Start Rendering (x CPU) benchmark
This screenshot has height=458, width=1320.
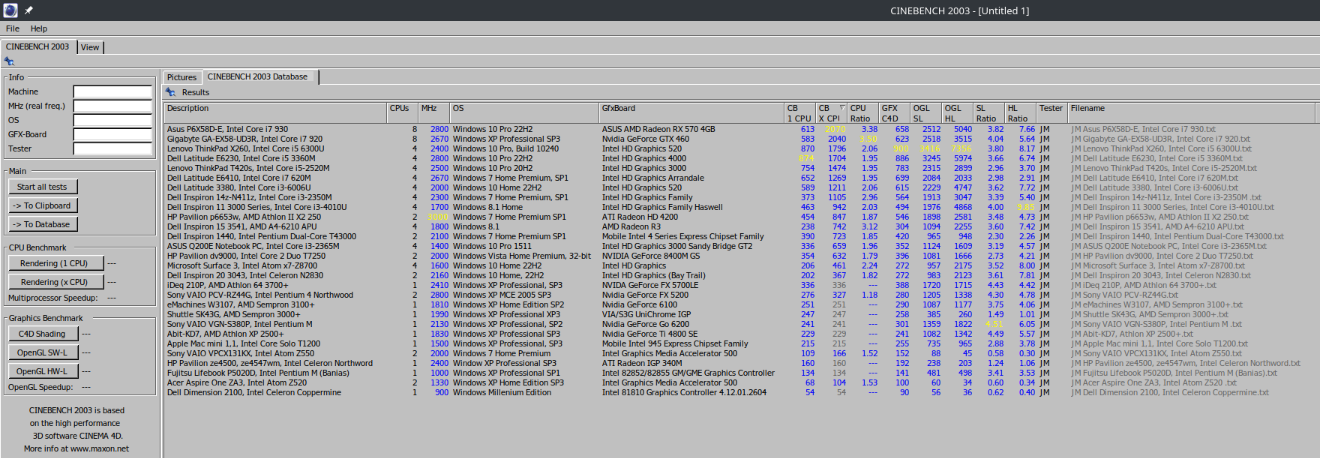[55, 282]
